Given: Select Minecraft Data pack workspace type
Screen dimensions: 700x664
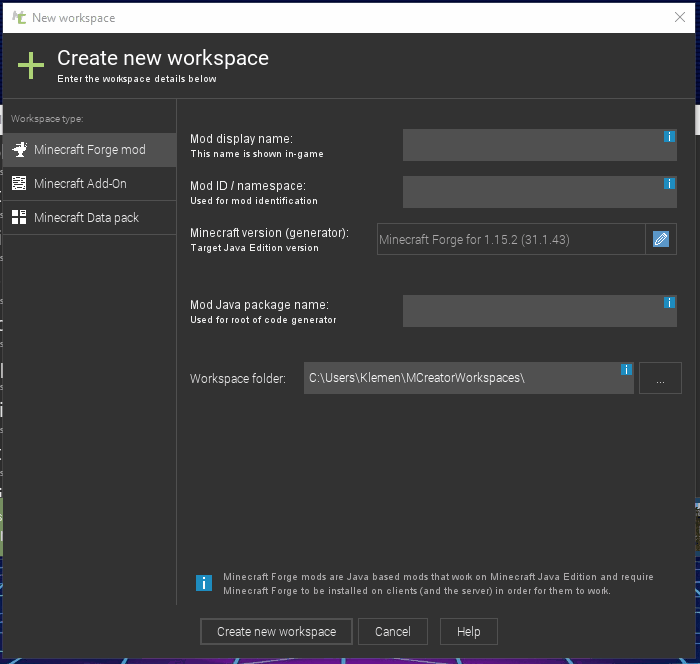Looking at the screenshot, I should point(90,217).
